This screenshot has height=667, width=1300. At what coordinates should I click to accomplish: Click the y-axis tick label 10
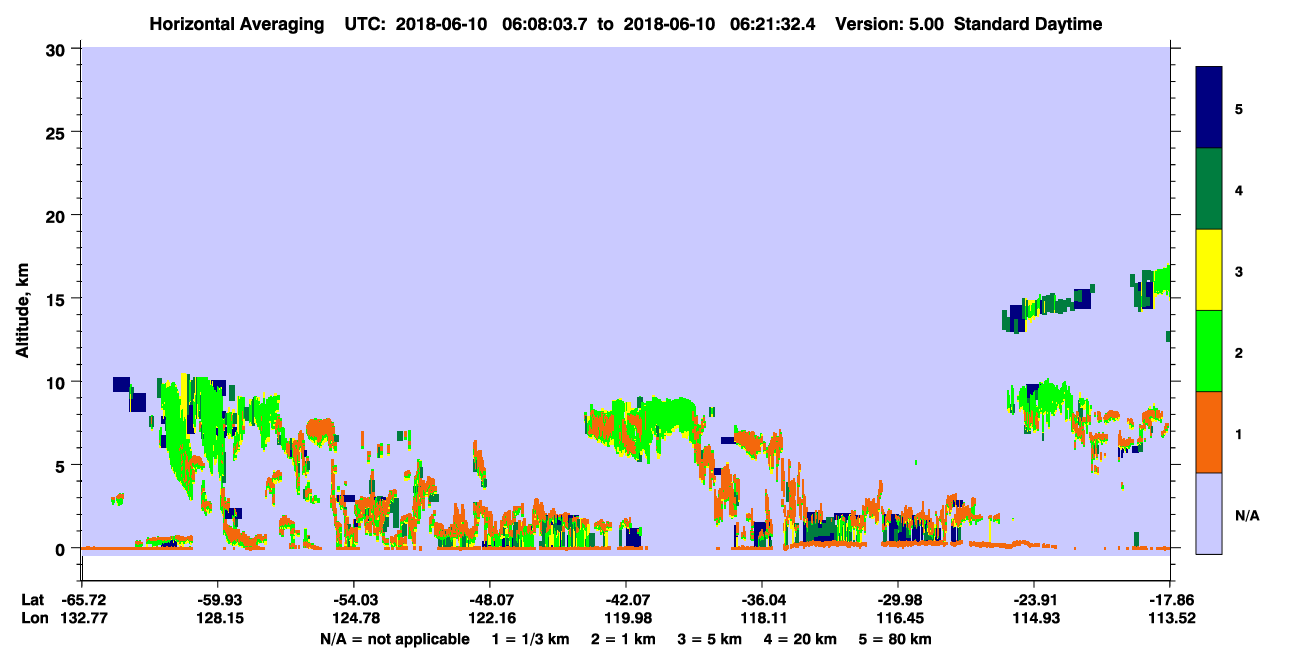57,382
